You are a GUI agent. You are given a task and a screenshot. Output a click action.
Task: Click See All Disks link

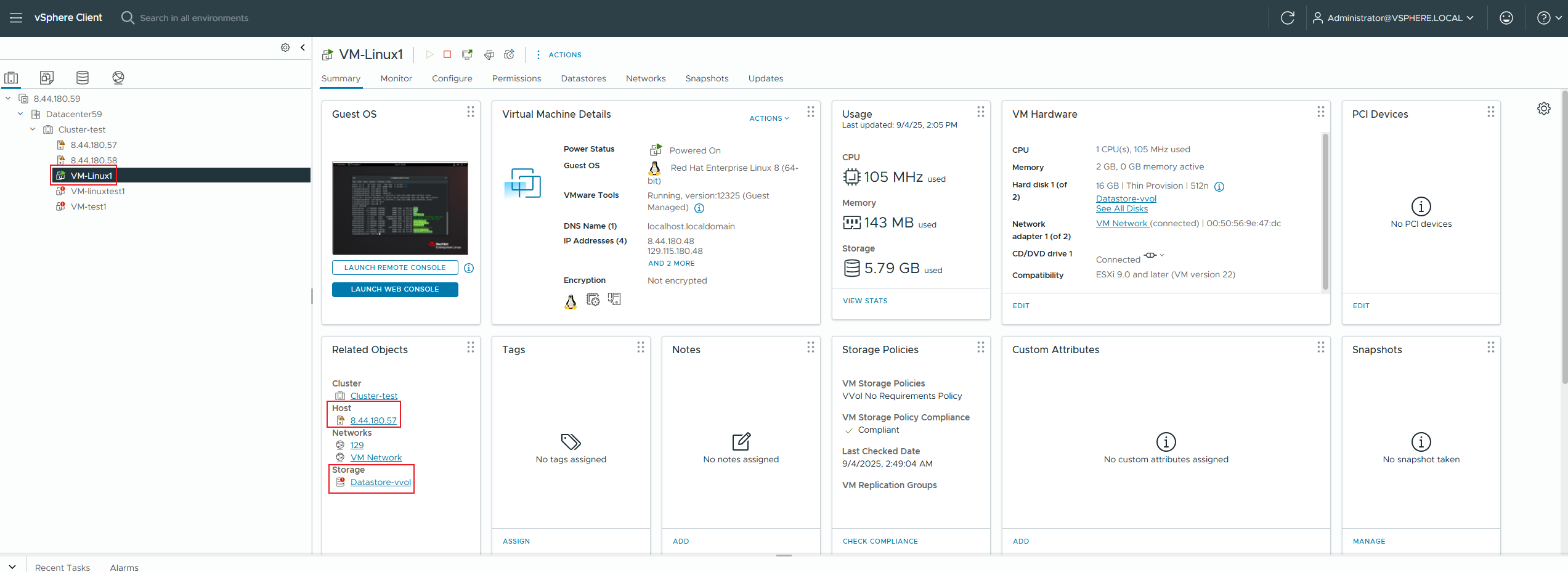[x=1122, y=208]
